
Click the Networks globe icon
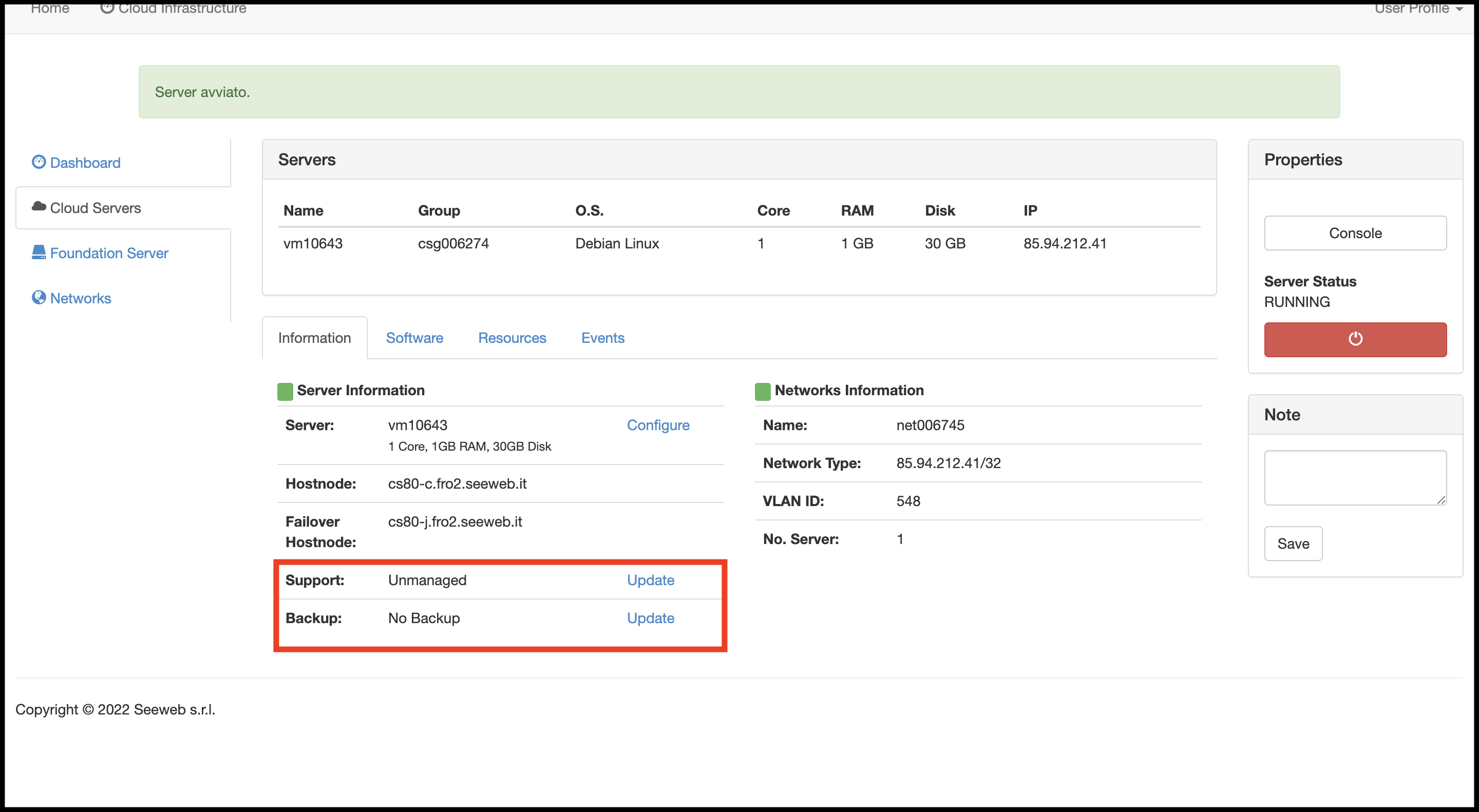39,297
